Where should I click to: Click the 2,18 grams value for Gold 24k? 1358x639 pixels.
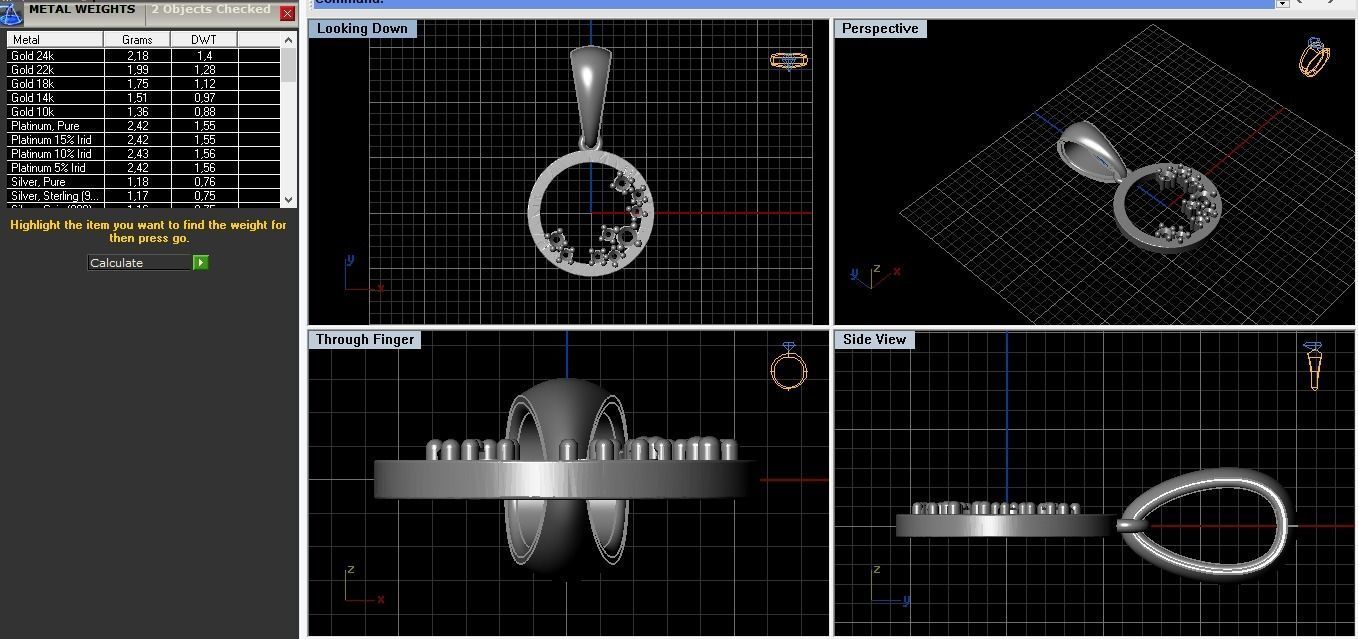(138, 56)
